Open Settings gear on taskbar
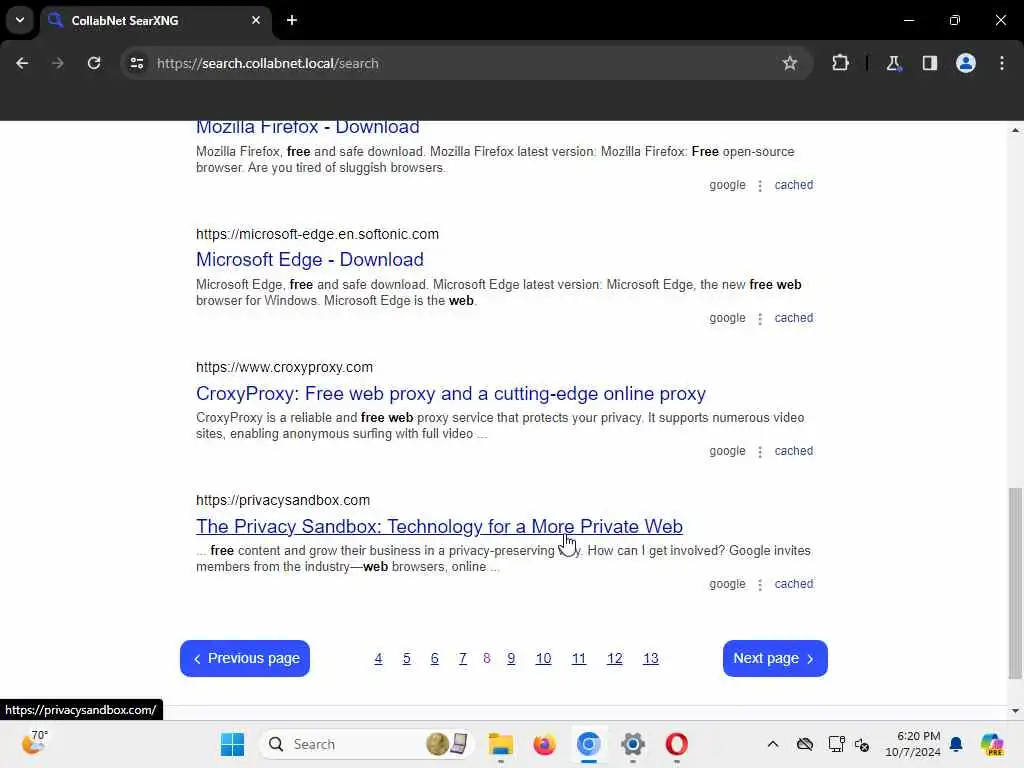Image resolution: width=1024 pixels, height=768 pixels. point(632,744)
